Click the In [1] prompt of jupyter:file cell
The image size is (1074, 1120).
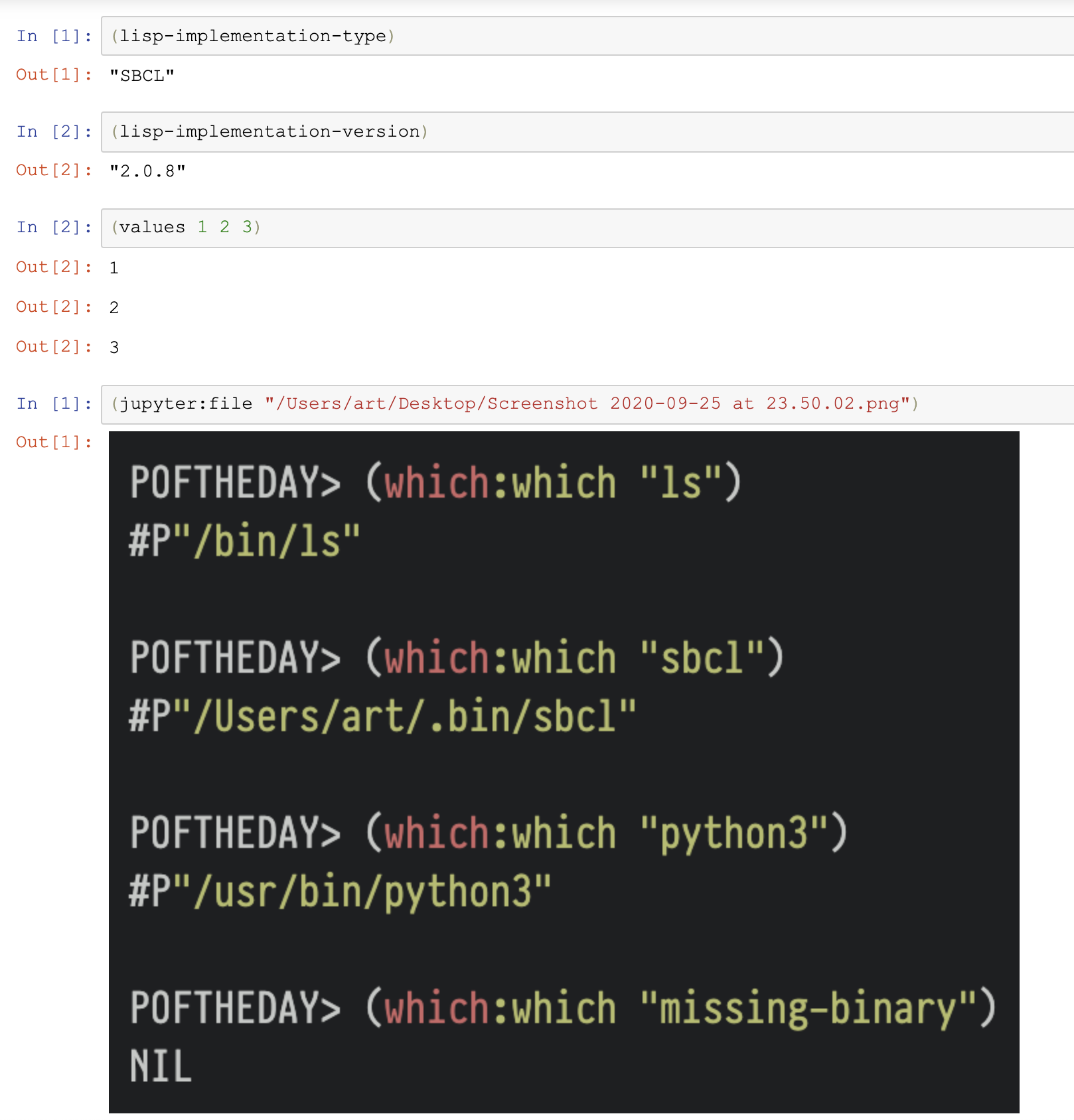(54, 403)
